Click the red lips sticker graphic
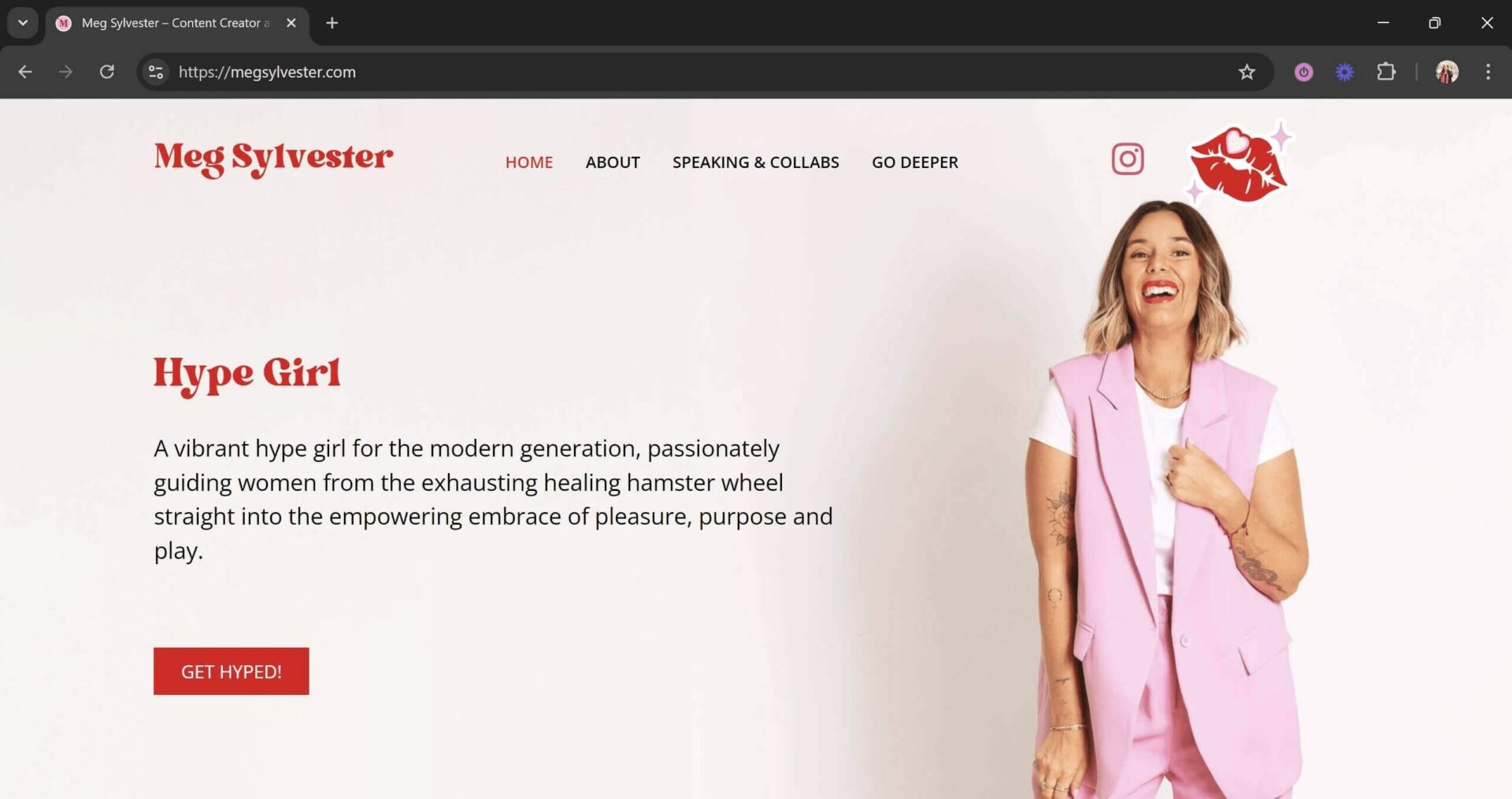Screen dimensions: 1512x799 (x=1239, y=163)
